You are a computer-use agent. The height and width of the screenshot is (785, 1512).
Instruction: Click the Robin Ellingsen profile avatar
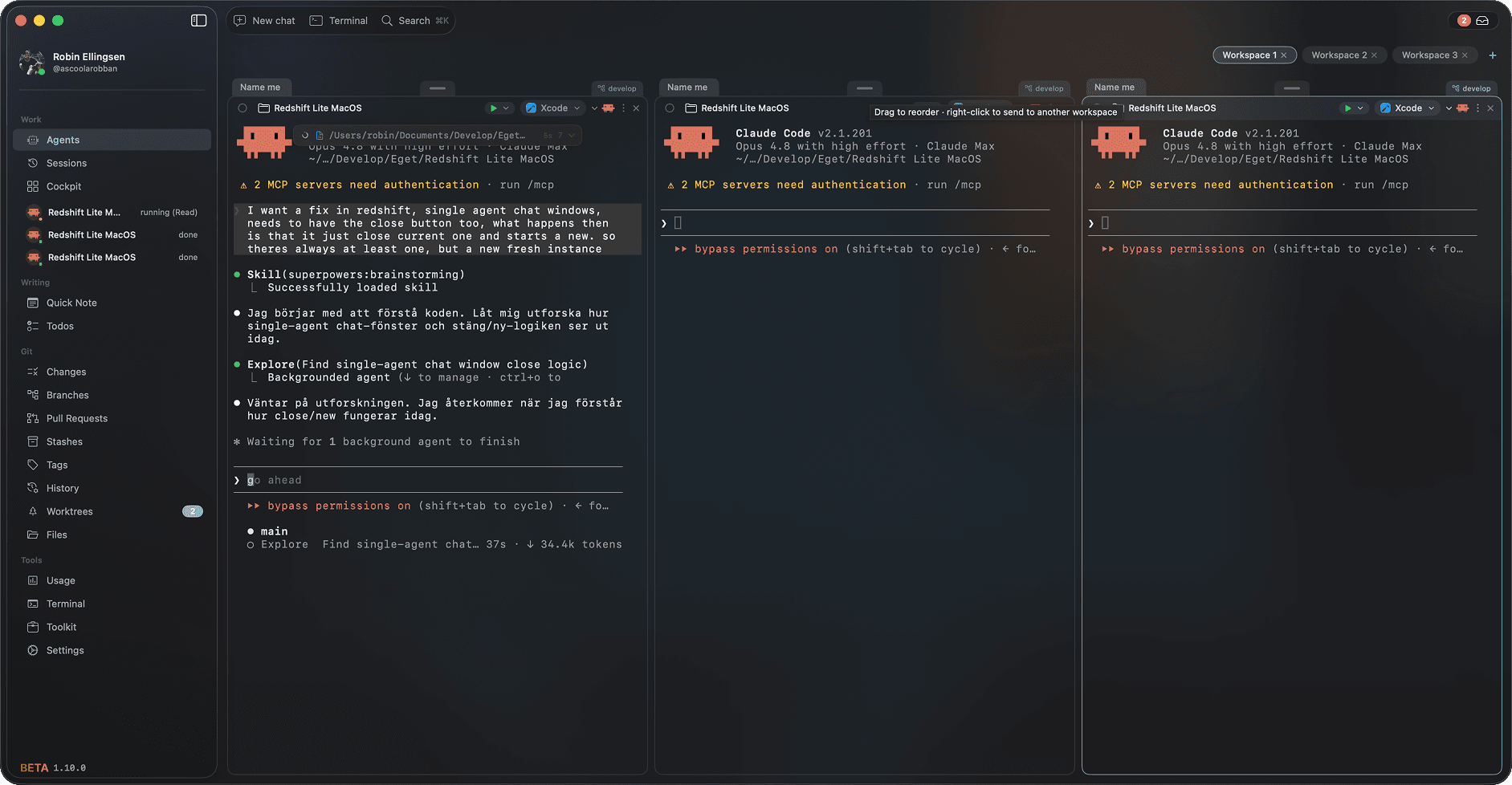point(31,63)
